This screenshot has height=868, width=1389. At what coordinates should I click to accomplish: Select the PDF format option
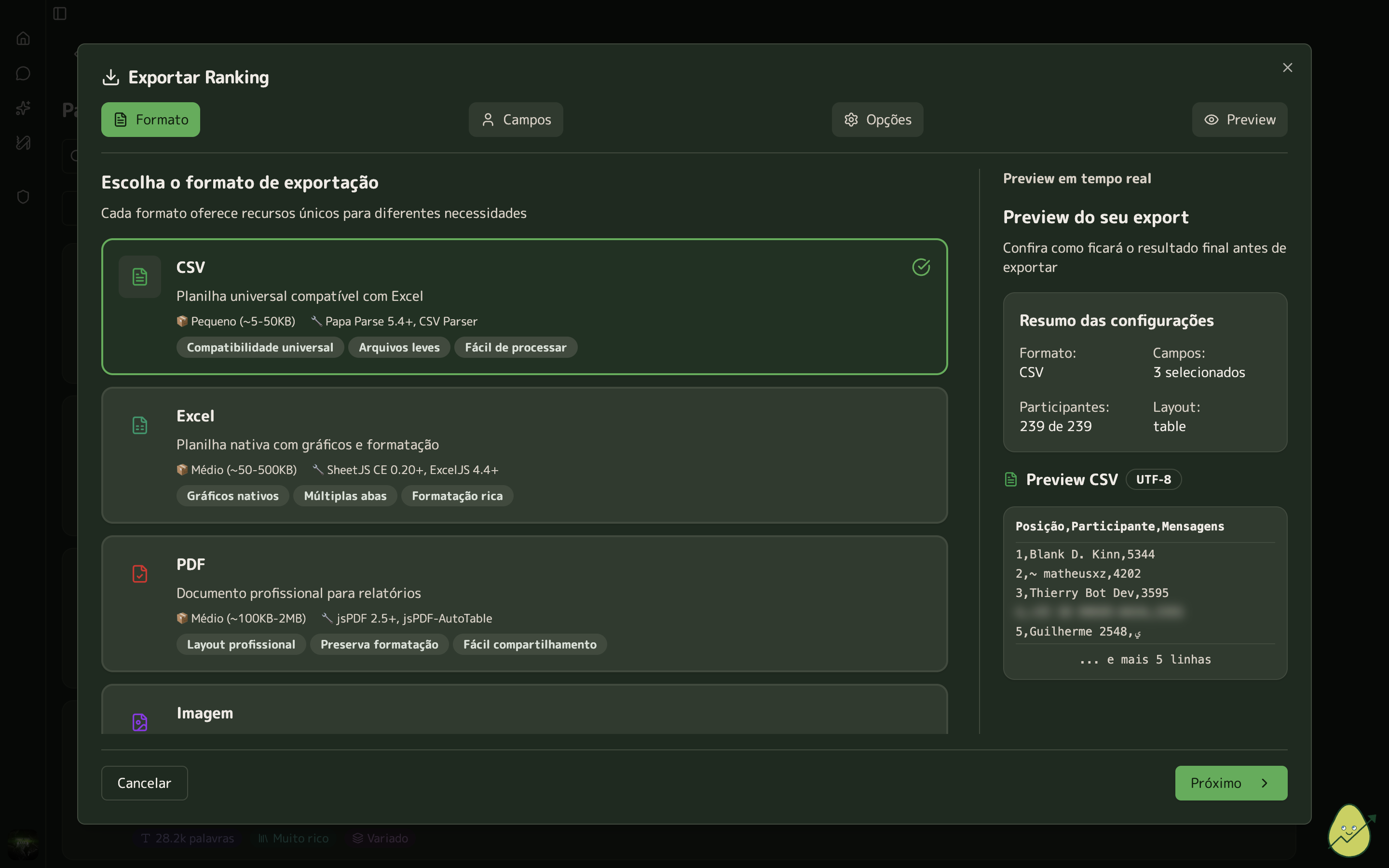[523, 603]
